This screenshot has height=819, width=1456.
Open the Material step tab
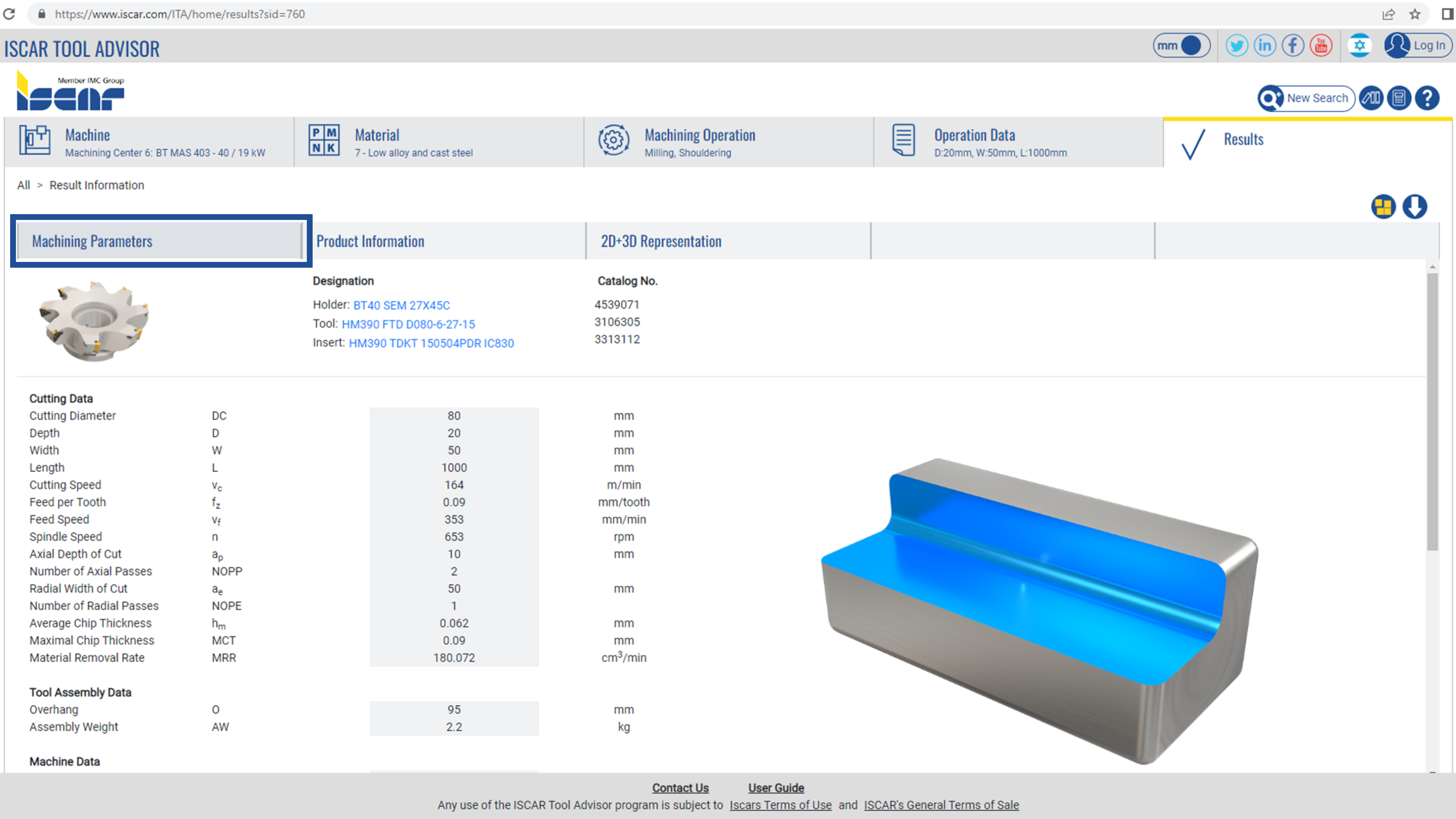439,142
